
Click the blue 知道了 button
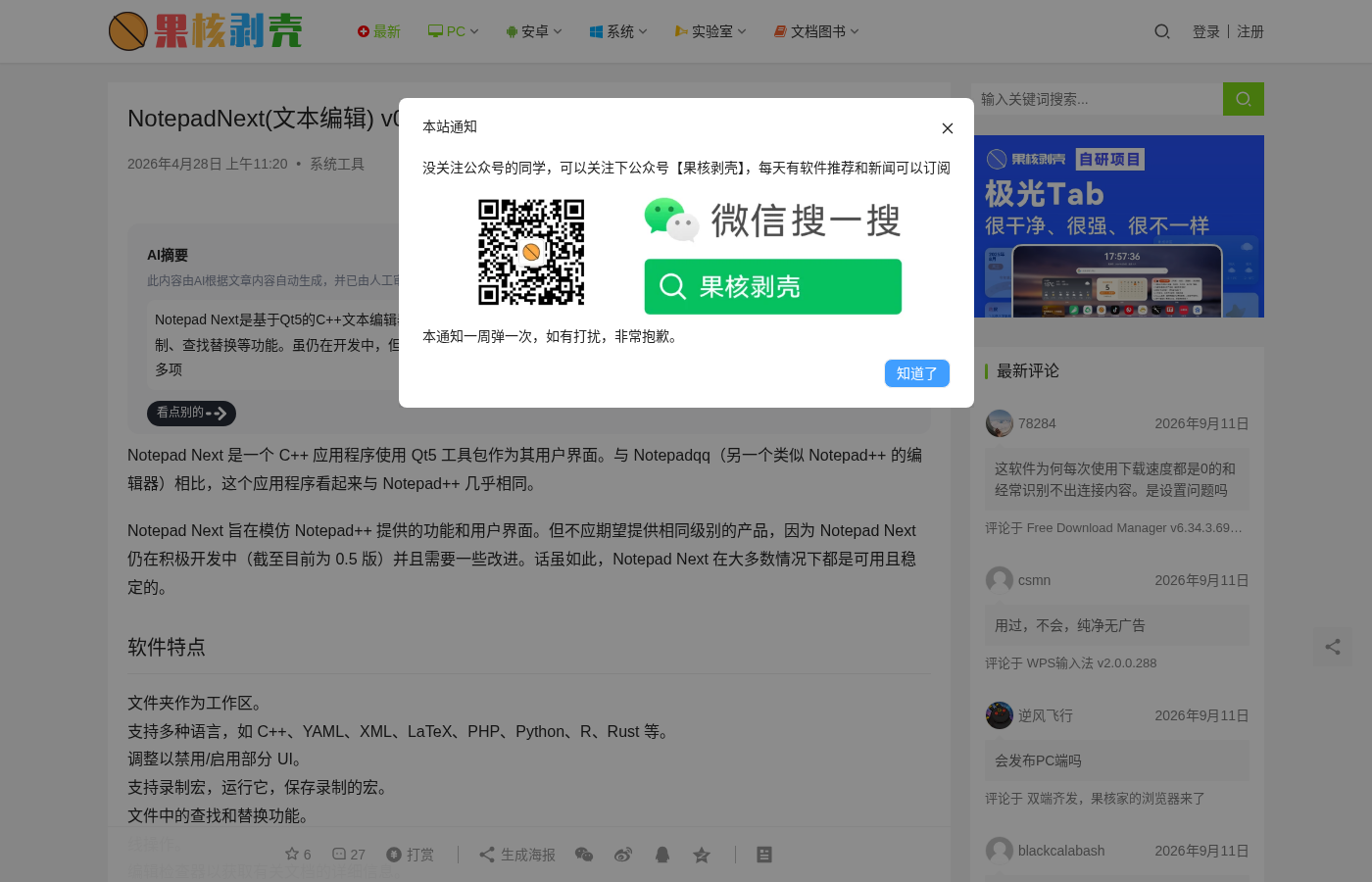917,373
